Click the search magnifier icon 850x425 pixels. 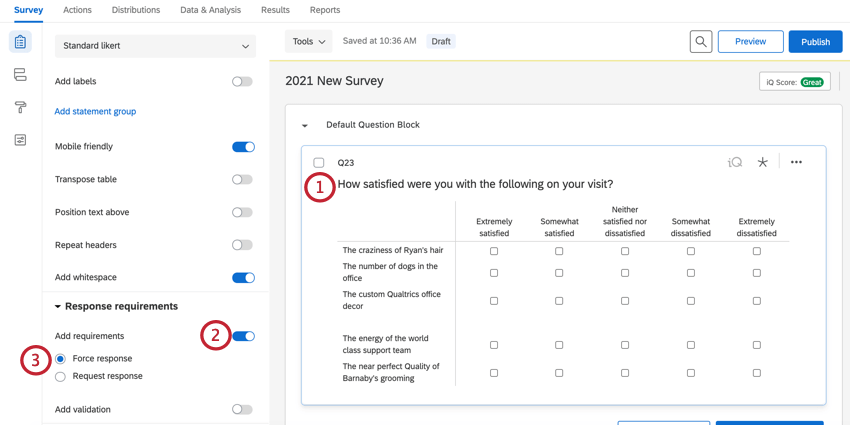click(700, 42)
